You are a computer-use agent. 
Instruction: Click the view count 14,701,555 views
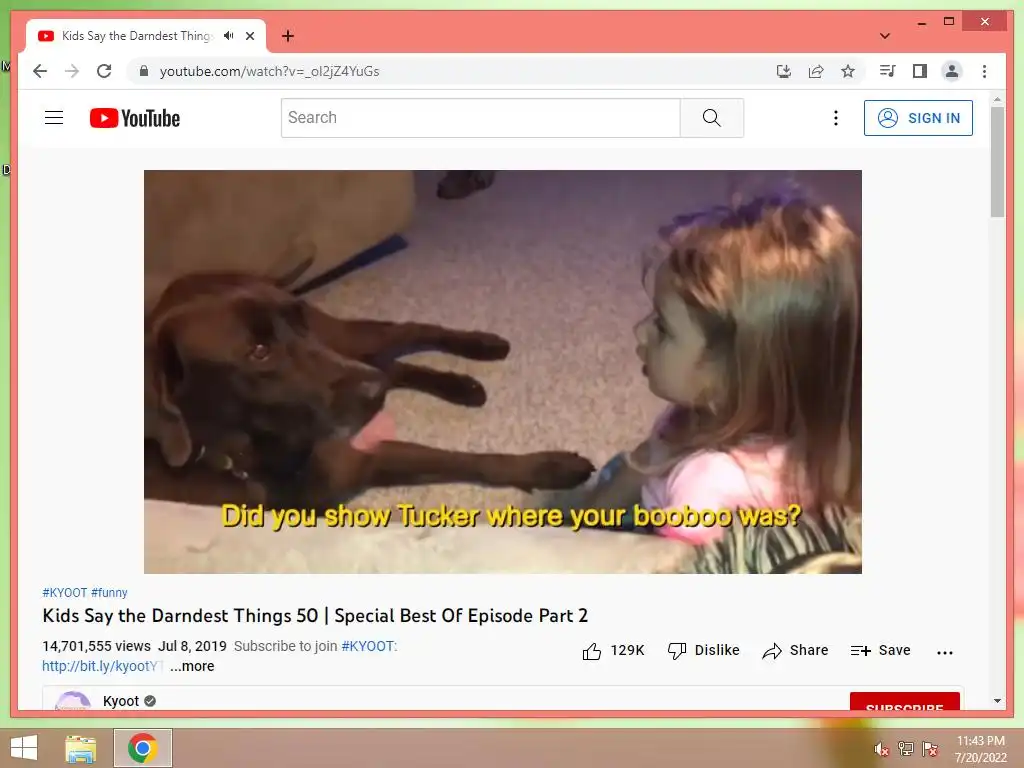[x=97, y=647]
